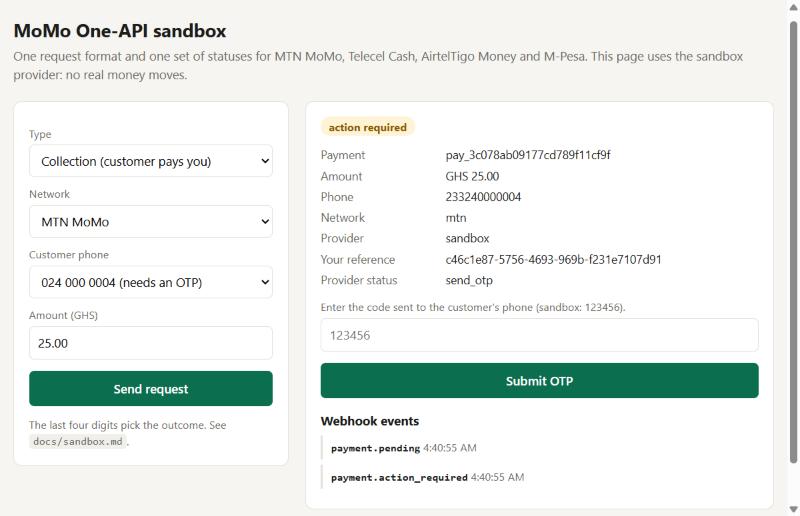Click the Customer phone dropdown chevron arrow
The image size is (800, 516).
[x=265, y=282]
